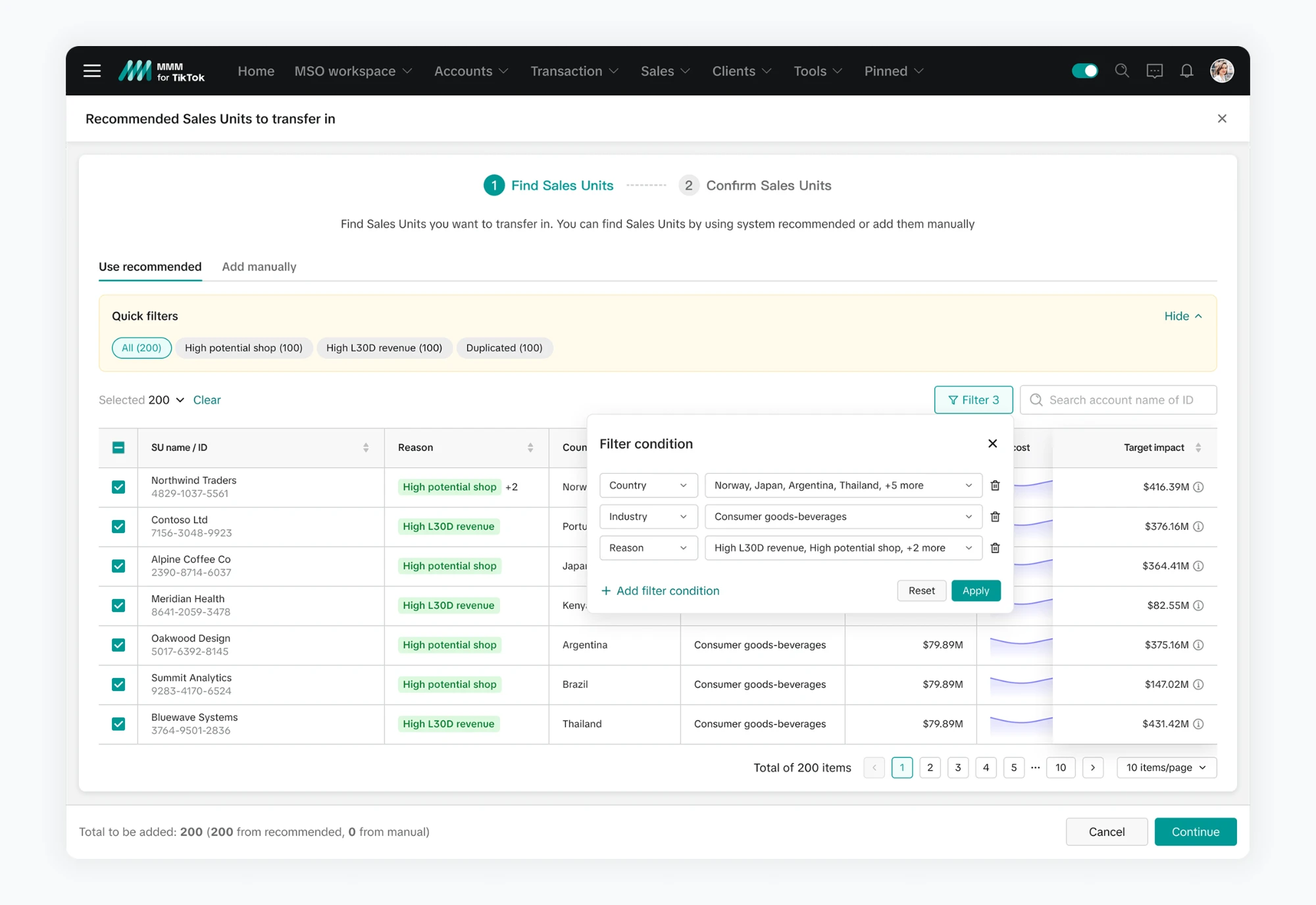Open the Accounts menu
Viewport: 1316px width, 905px height.
(x=471, y=71)
